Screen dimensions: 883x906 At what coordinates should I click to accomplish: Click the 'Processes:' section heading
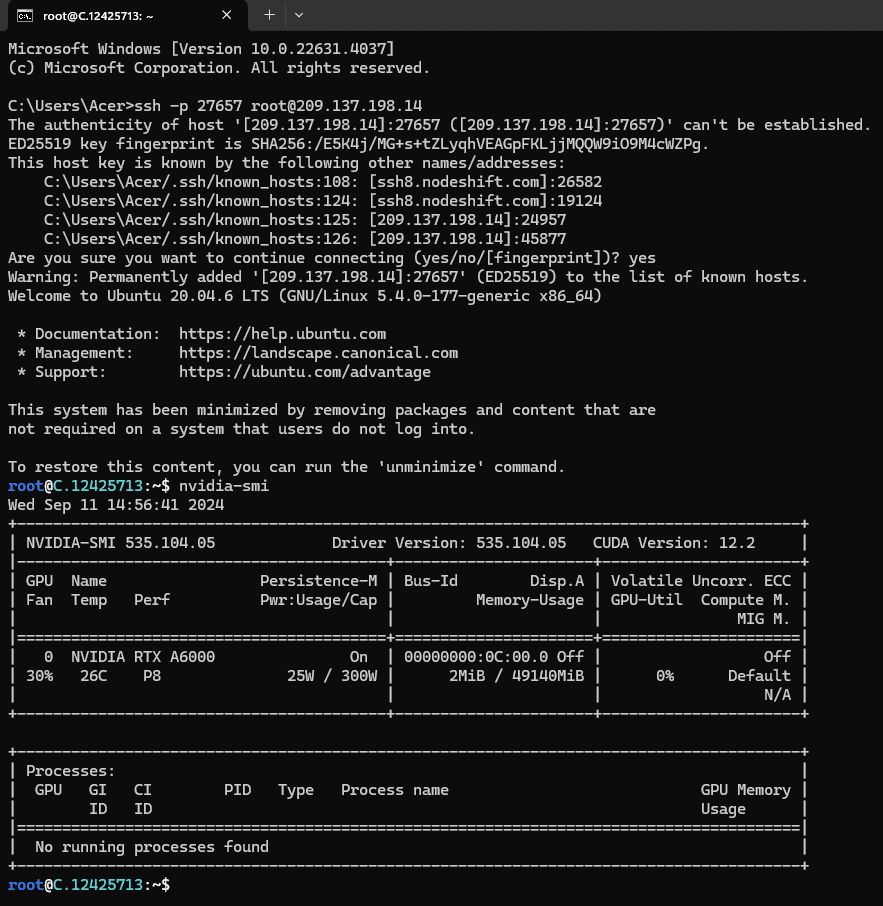coord(71,771)
